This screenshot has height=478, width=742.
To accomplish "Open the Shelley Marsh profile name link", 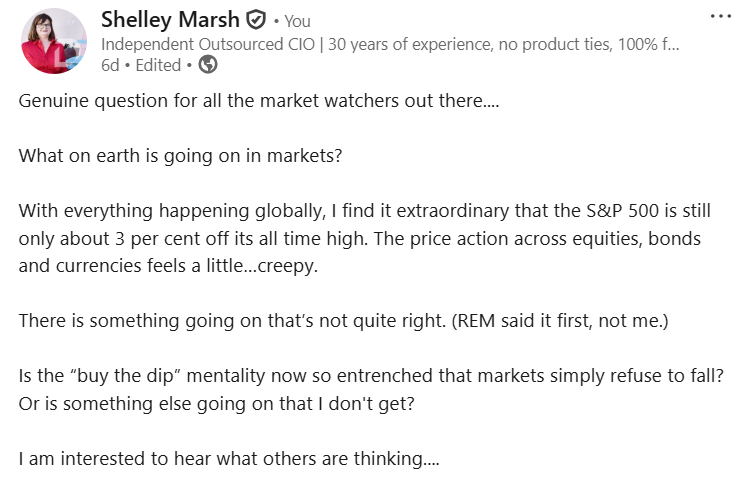I will (171, 20).
